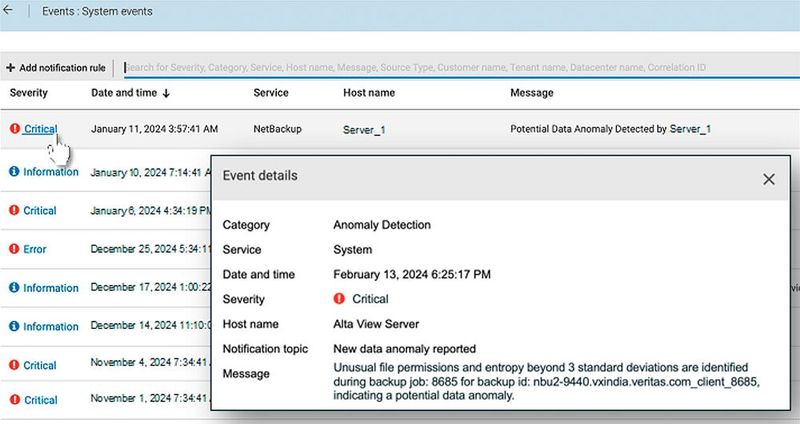
Task: Click the blue Information icon for January 10 event
Action: pos(14,172)
